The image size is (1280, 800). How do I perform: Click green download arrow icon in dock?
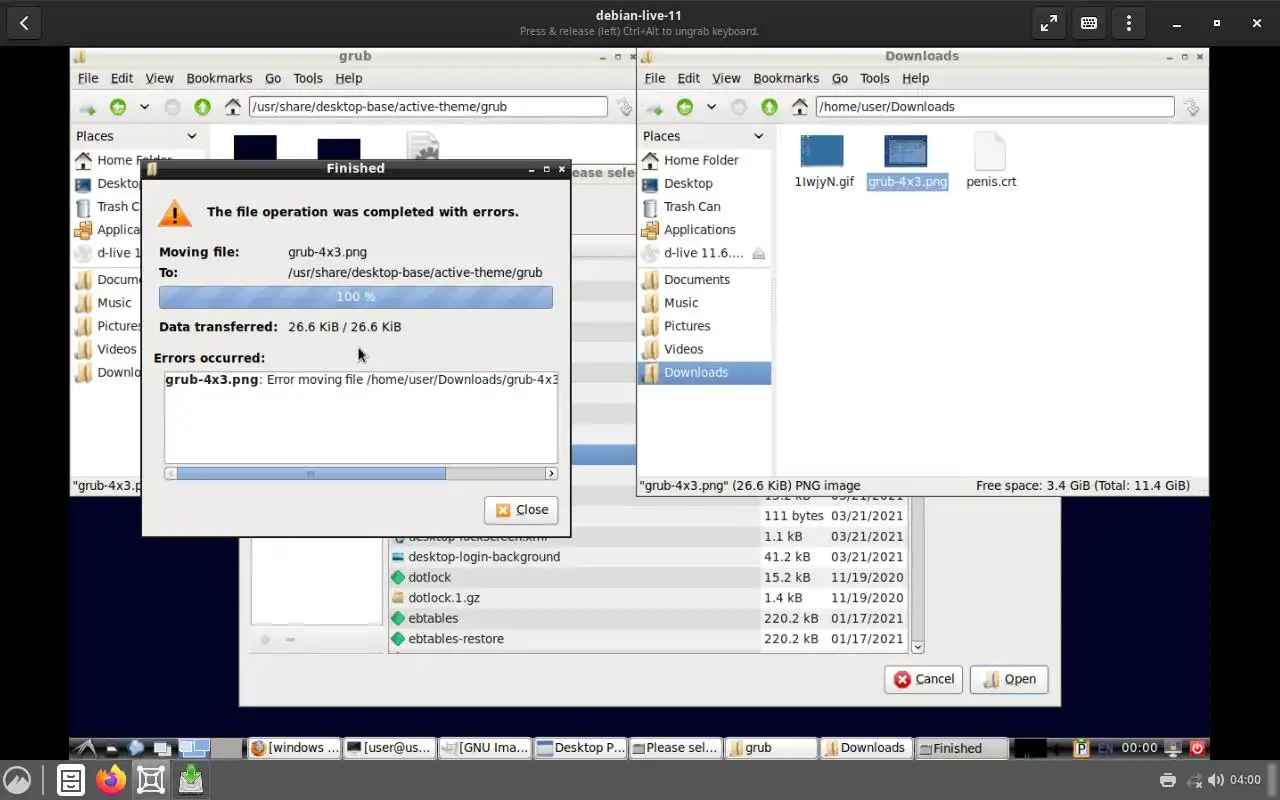click(x=191, y=780)
